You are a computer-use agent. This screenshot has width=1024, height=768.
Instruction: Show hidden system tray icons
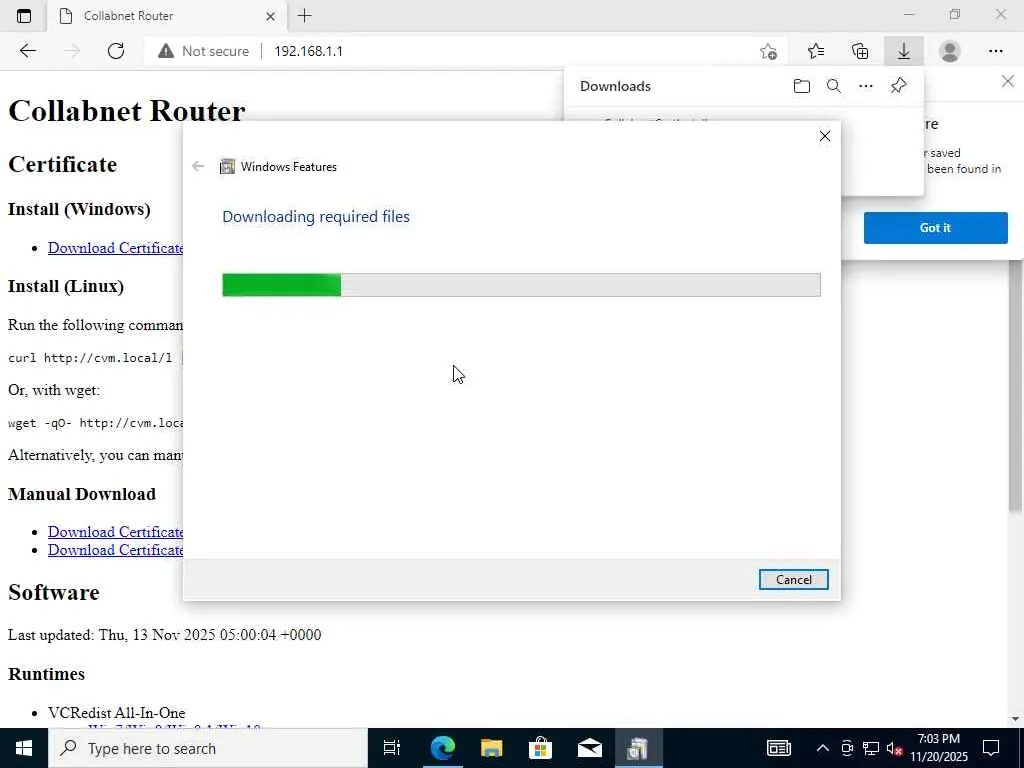[823, 748]
